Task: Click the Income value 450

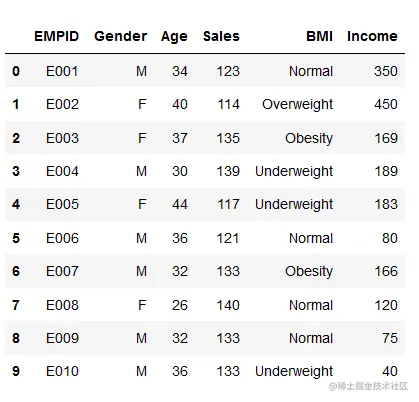Action: coord(386,104)
